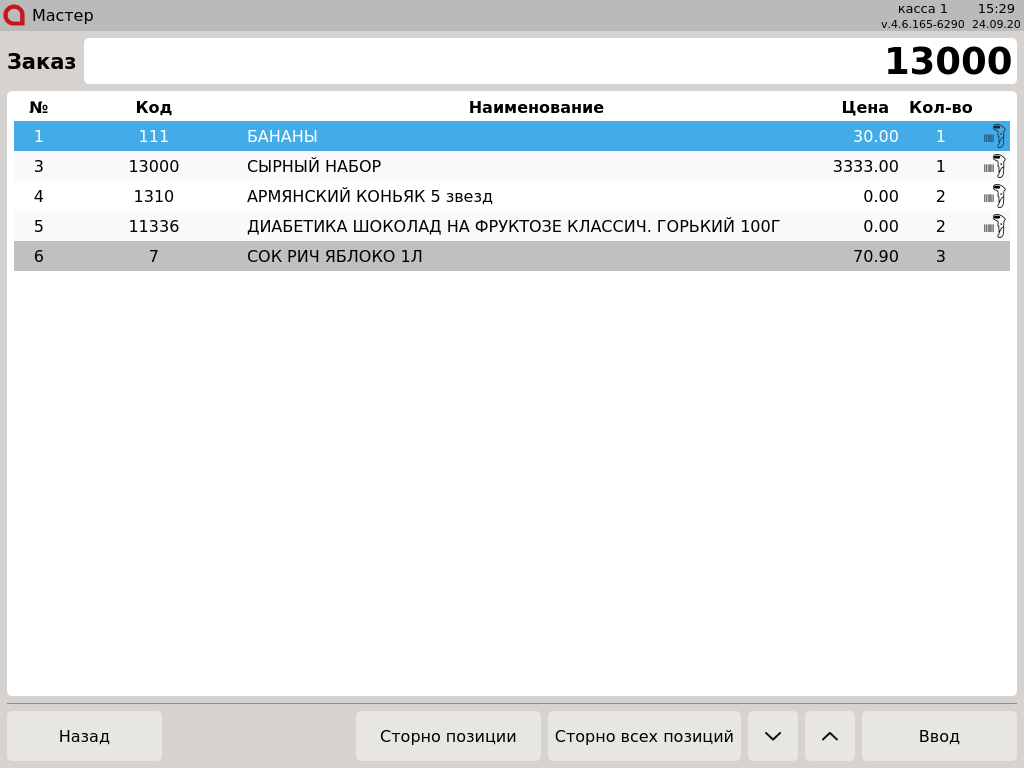1024x768 pixels.
Task: Select the СОК РИЧ ЯБЛОКО 1Л row
Action: 512,256
